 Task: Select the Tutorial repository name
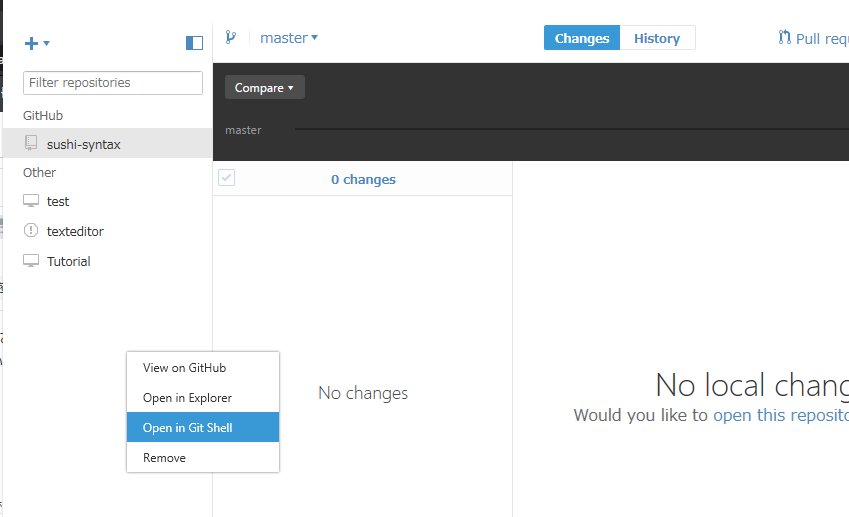[x=69, y=261]
